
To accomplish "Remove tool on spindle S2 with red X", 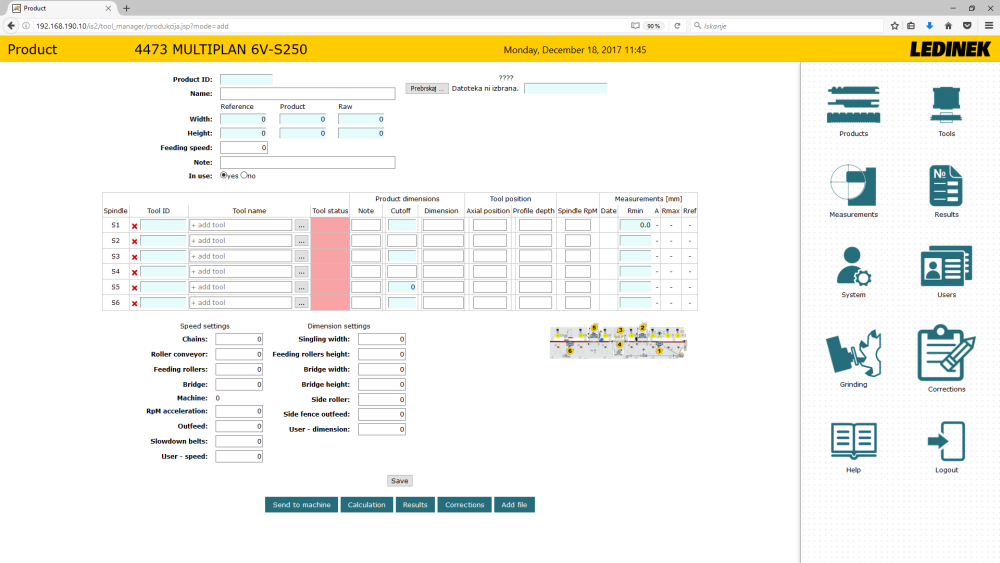I will click(x=135, y=241).
